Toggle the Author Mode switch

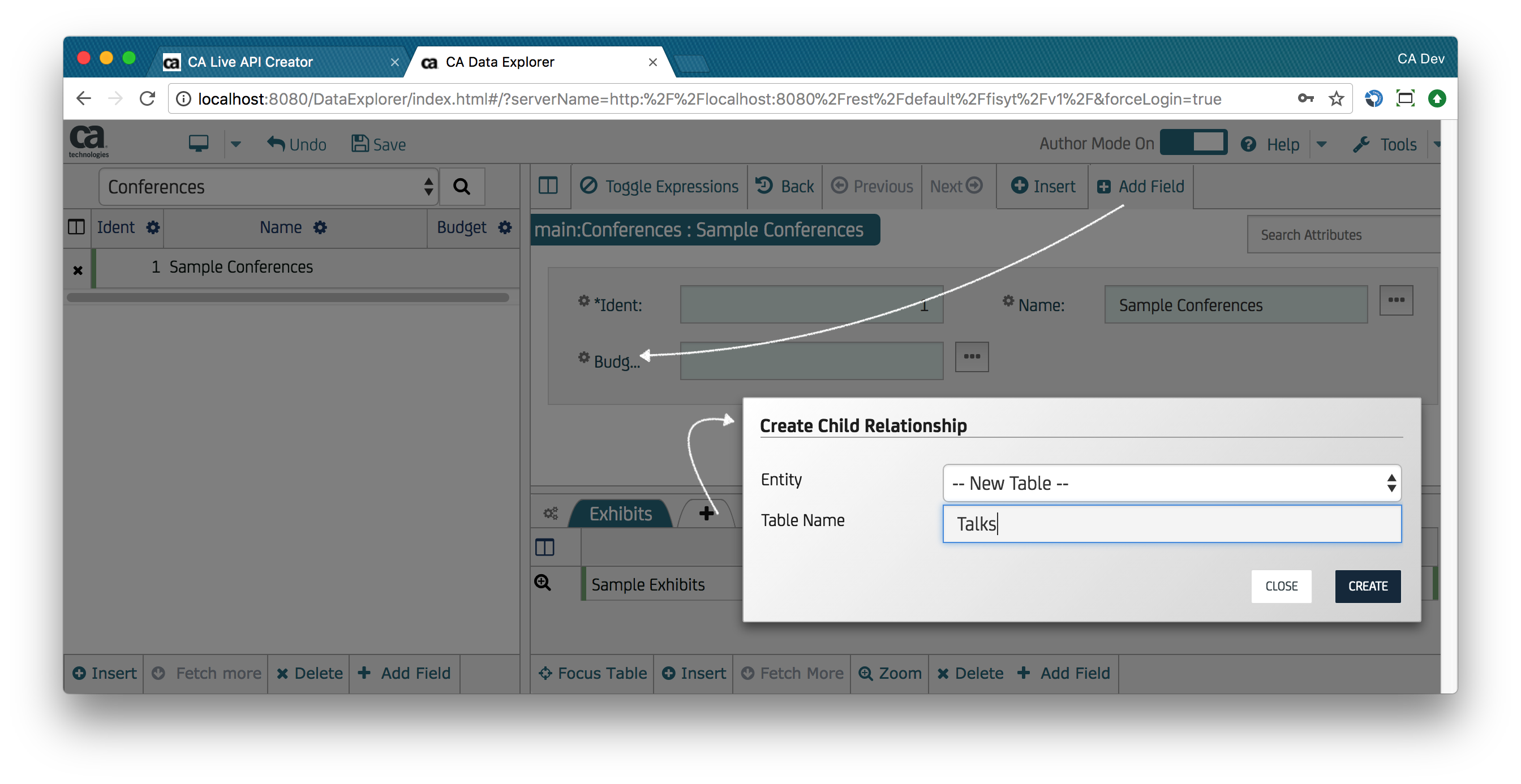click(1193, 143)
